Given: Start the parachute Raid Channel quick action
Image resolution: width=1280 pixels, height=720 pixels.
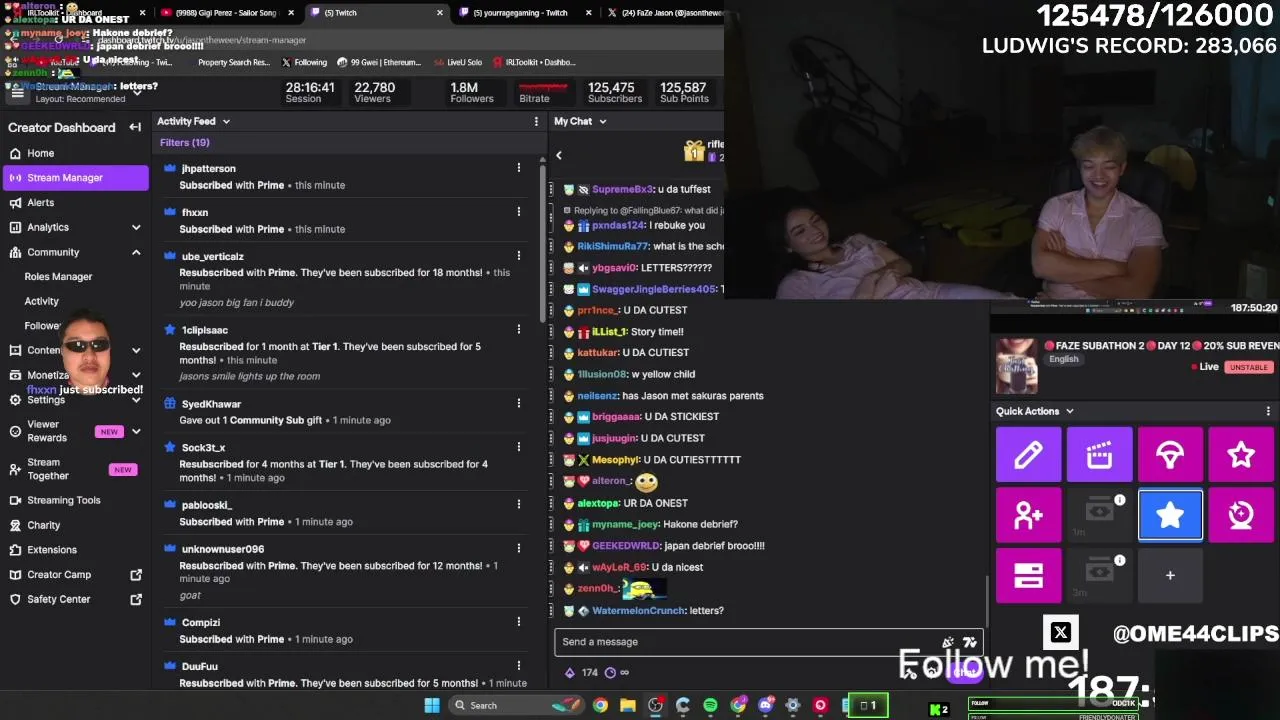Looking at the screenshot, I should click(1170, 455).
